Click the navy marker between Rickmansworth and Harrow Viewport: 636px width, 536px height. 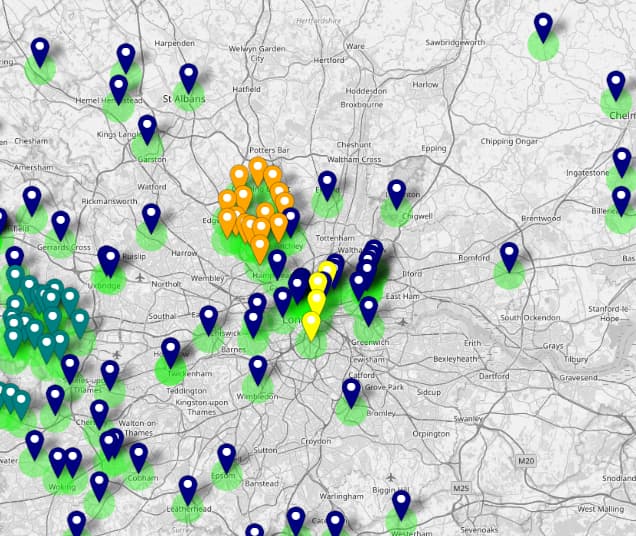pyautogui.click(x=151, y=217)
